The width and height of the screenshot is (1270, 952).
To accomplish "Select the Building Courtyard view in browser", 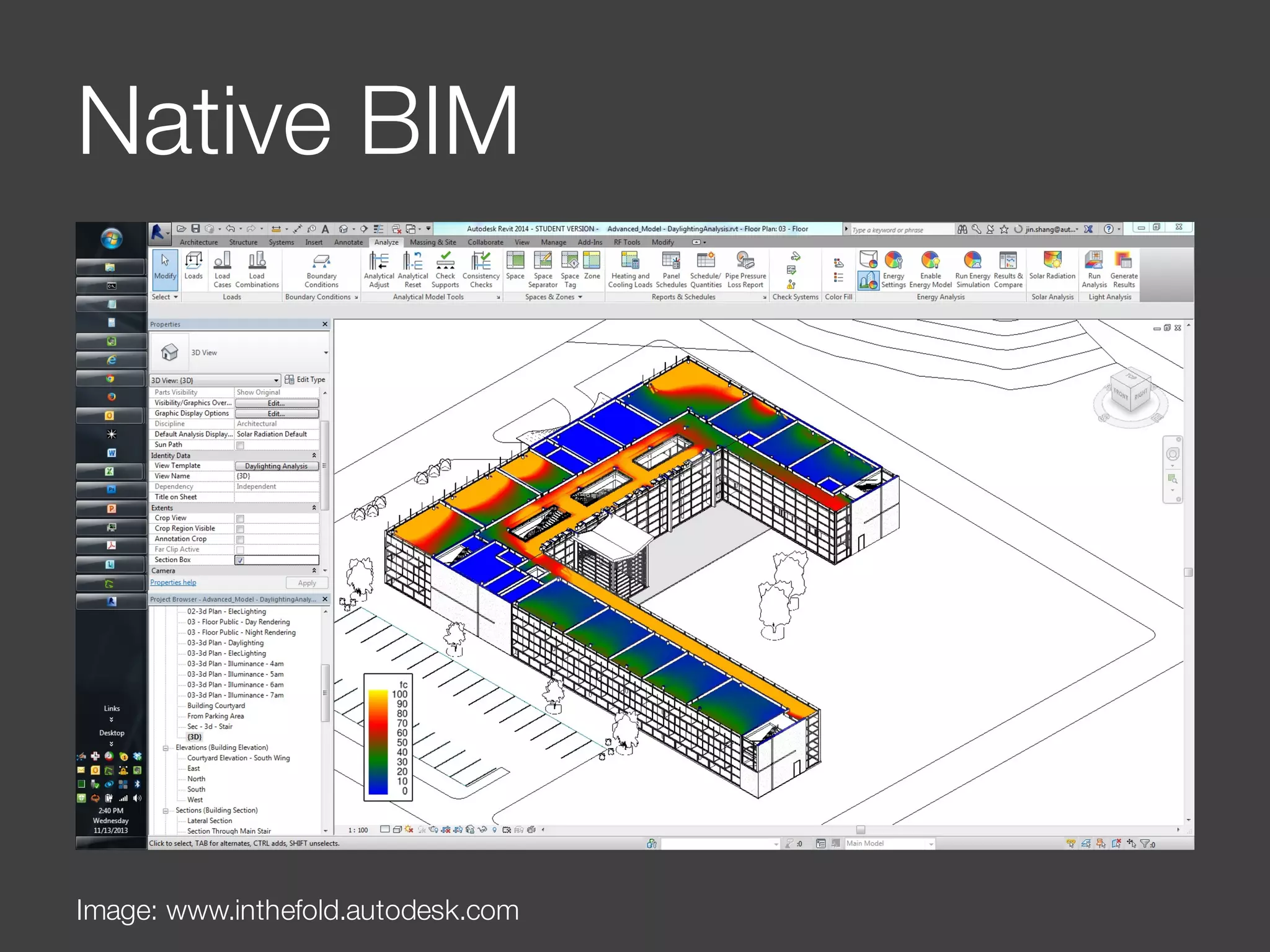I will pyautogui.click(x=216, y=706).
